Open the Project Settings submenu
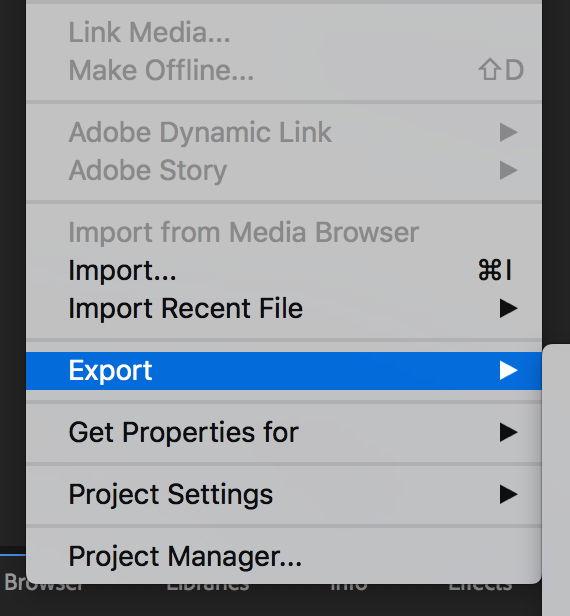This screenshot has height=616, width=570. (284, 494)
